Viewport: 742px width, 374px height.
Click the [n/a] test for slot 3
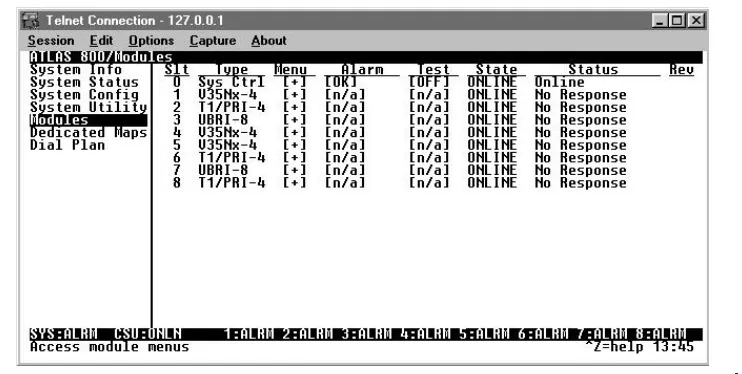[429, 120]
